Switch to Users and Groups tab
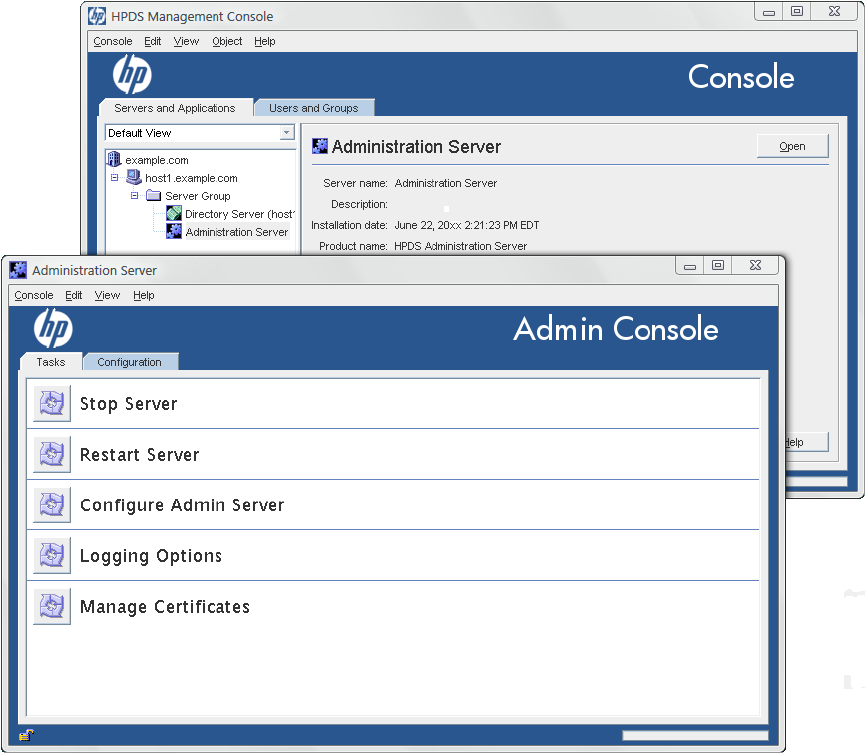865x753 pixels. 314,108
